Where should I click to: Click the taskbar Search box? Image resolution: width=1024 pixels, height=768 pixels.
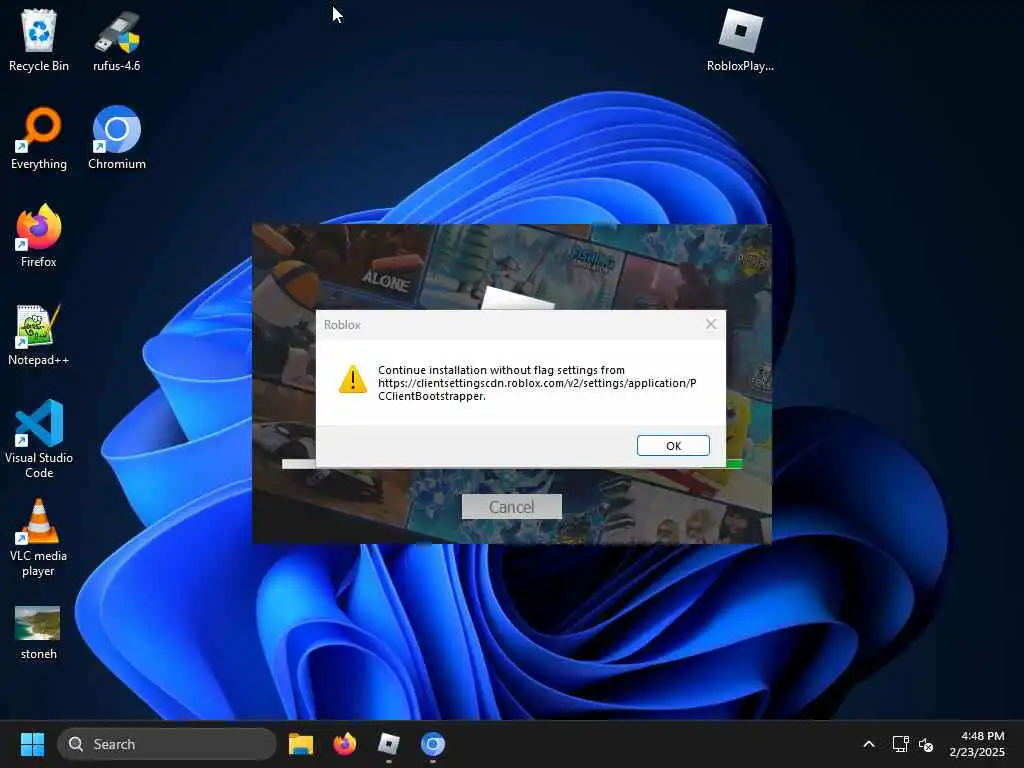(167, 744)
